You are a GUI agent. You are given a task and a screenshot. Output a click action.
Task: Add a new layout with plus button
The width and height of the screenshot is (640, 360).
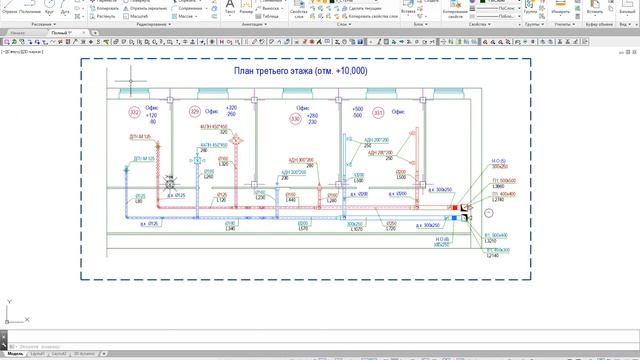104,353
